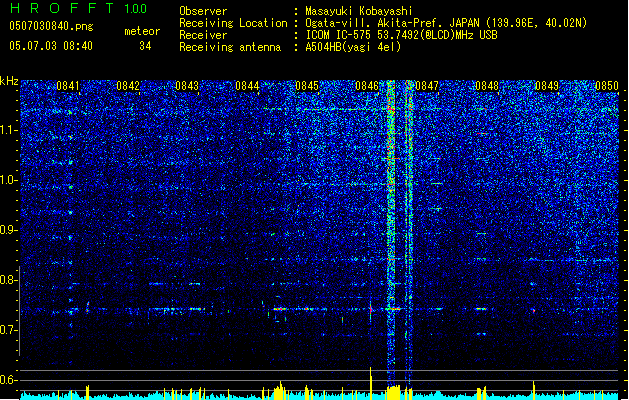
Task: Click the 0846 time marker
Action: coord(367,86)
